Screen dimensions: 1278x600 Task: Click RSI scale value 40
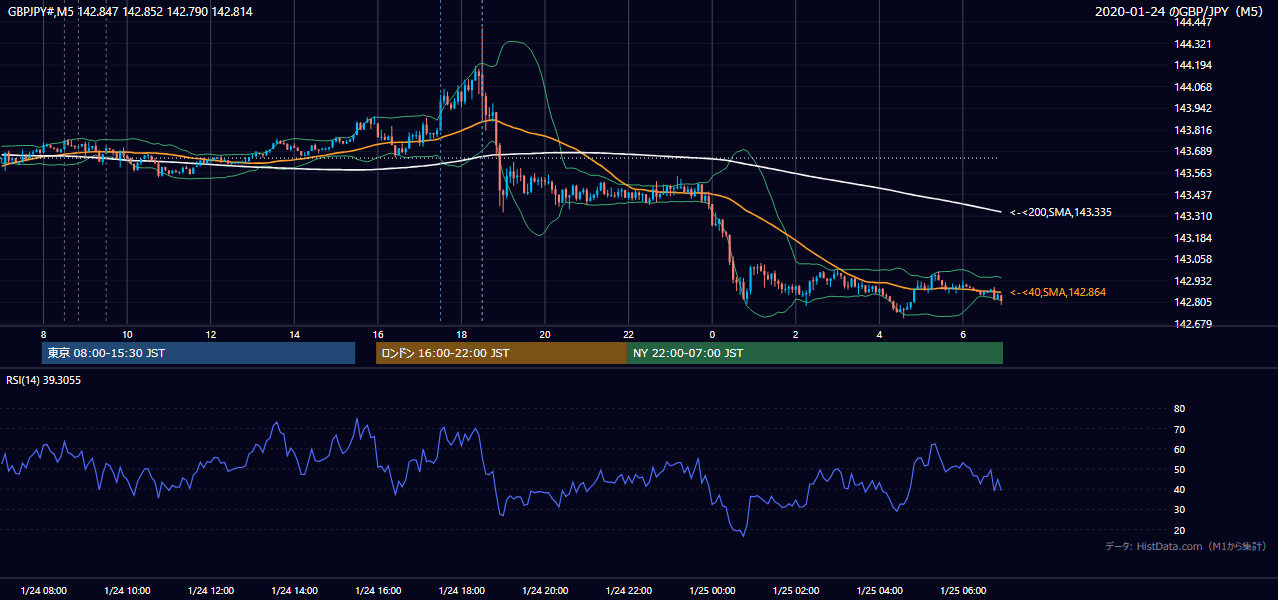(x=1180, y=490)
